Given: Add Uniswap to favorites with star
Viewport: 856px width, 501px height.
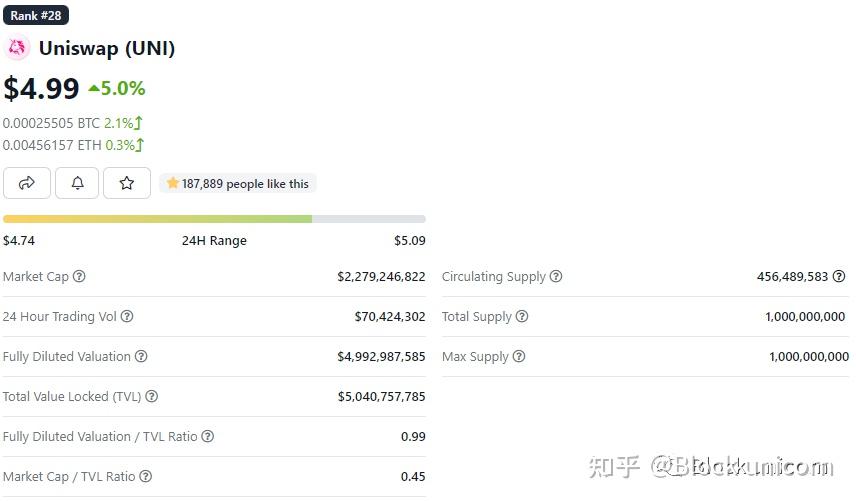Looking at the screenshot, I should click(x=127, y=183).
